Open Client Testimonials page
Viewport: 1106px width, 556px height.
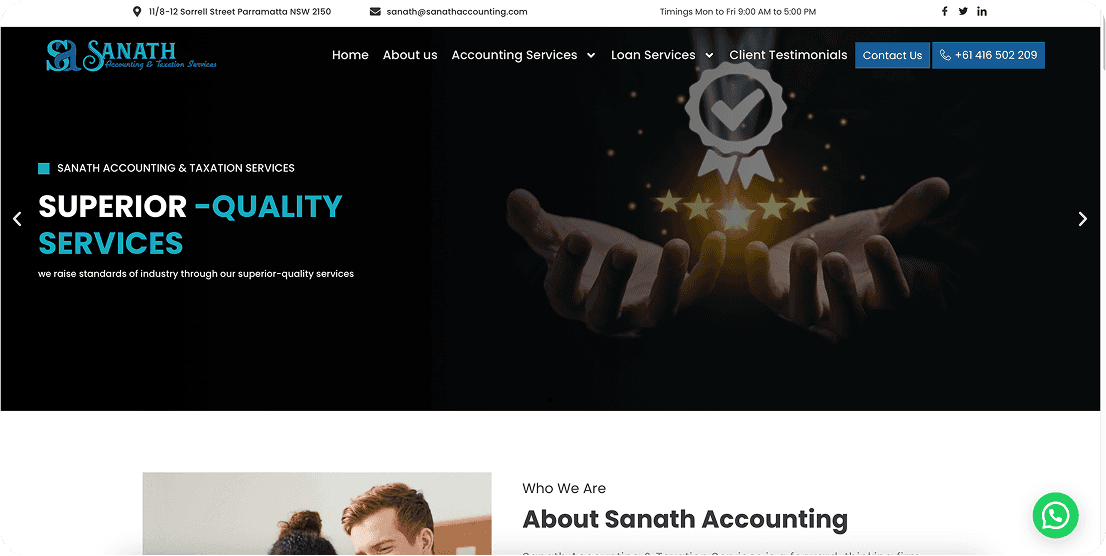788,55
